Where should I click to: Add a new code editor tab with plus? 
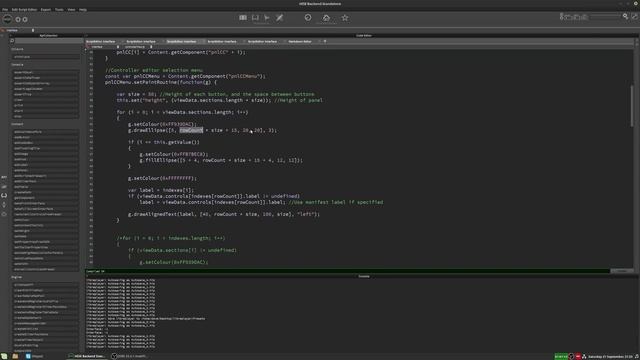pyautogui.click(x=325, y=41)
